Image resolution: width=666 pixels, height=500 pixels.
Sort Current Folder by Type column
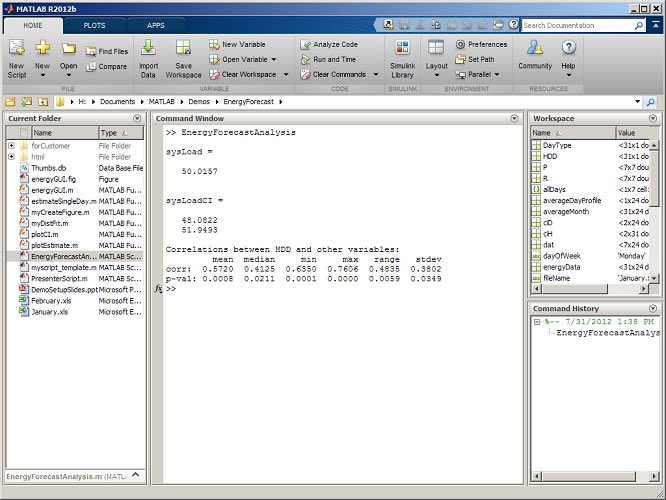[121, 133]
